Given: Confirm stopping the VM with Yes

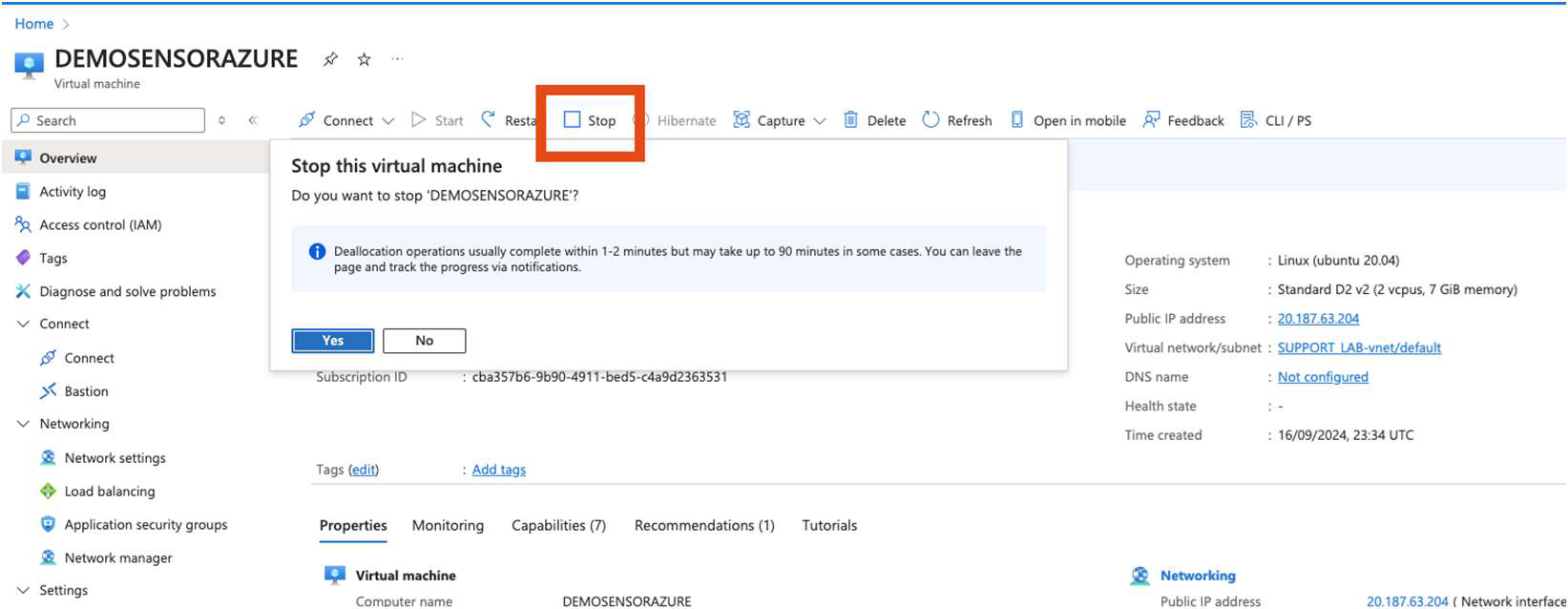Looking at the screenshot, I should point(333,341).
